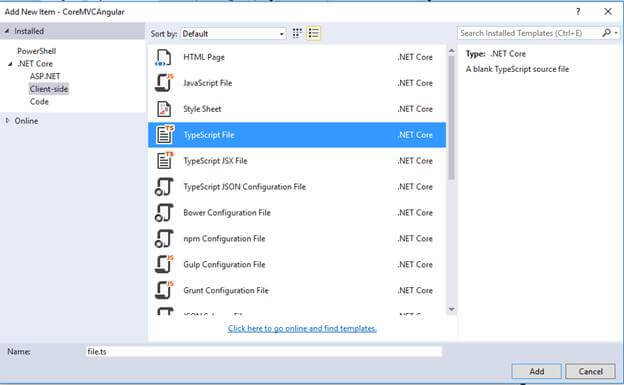Select Gulp Configuration File label
The width and height of the screenshot is (624, 385).
[x=224, y=264]
